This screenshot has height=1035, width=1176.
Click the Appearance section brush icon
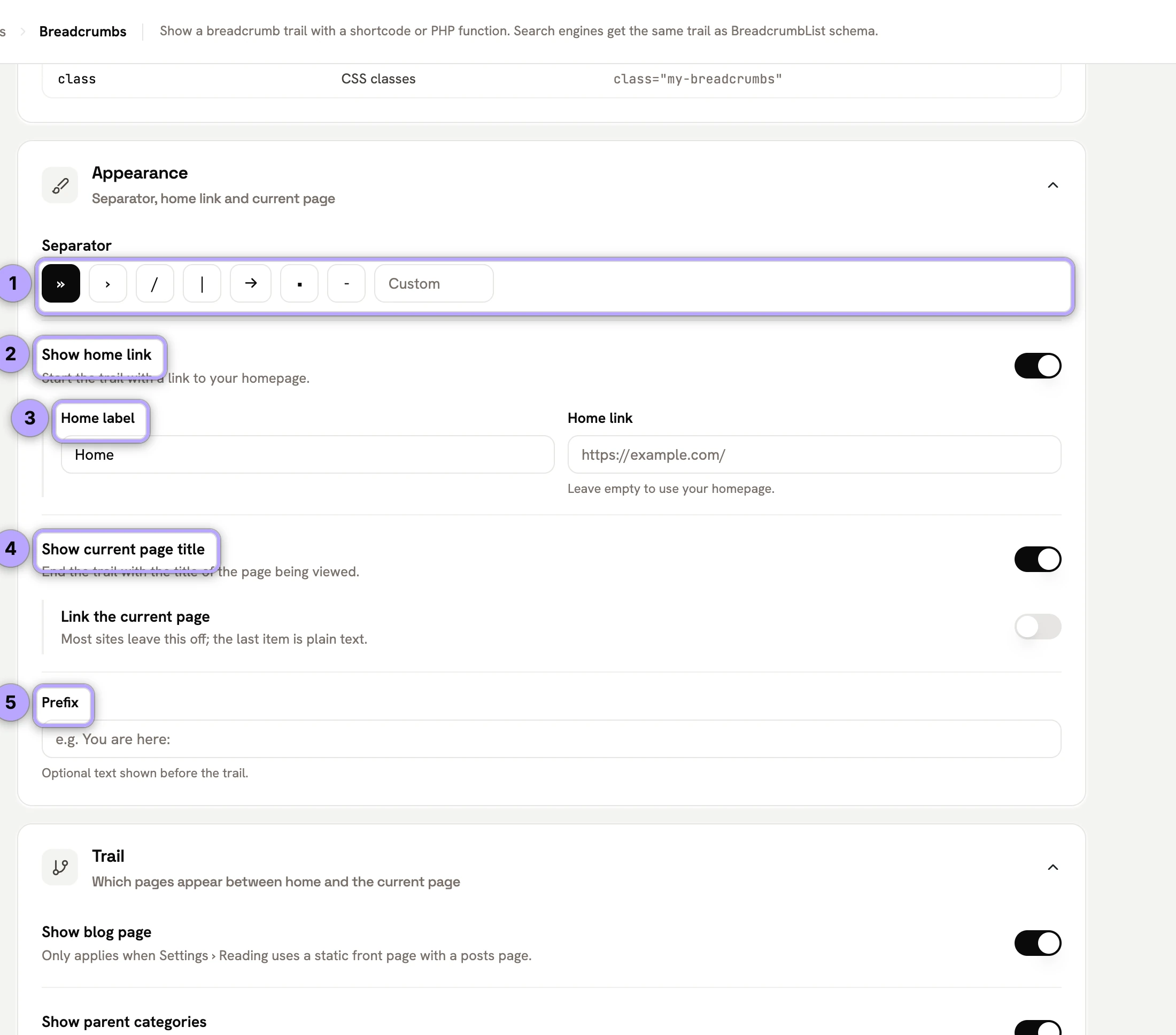coord(60,186)
